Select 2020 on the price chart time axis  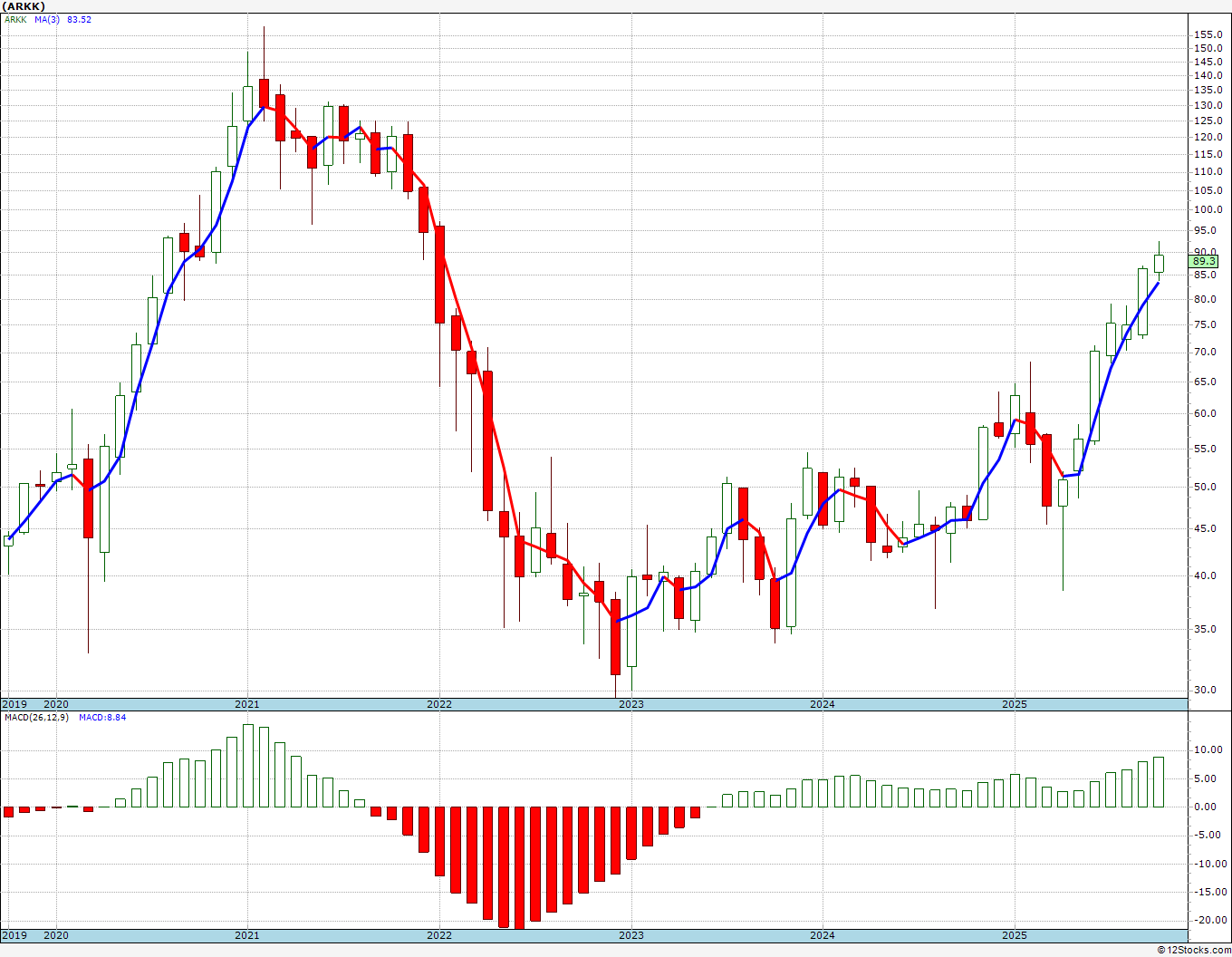point(56,704)
